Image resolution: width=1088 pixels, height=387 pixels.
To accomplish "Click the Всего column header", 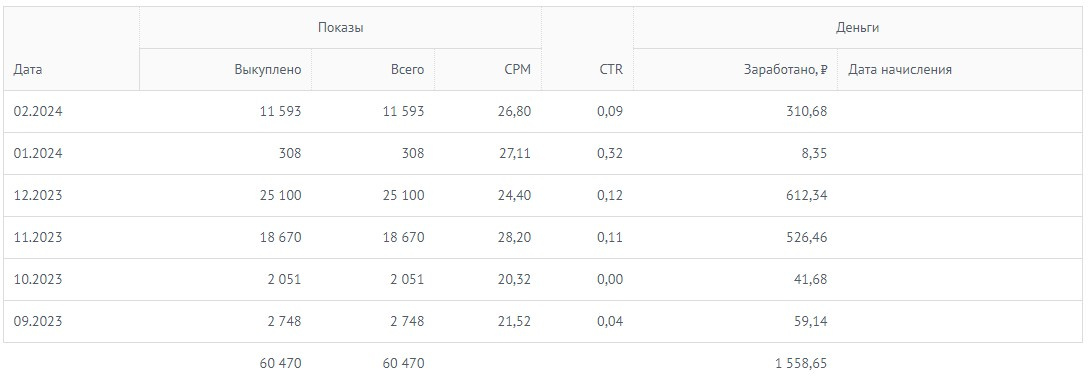I will coord(407,69).
